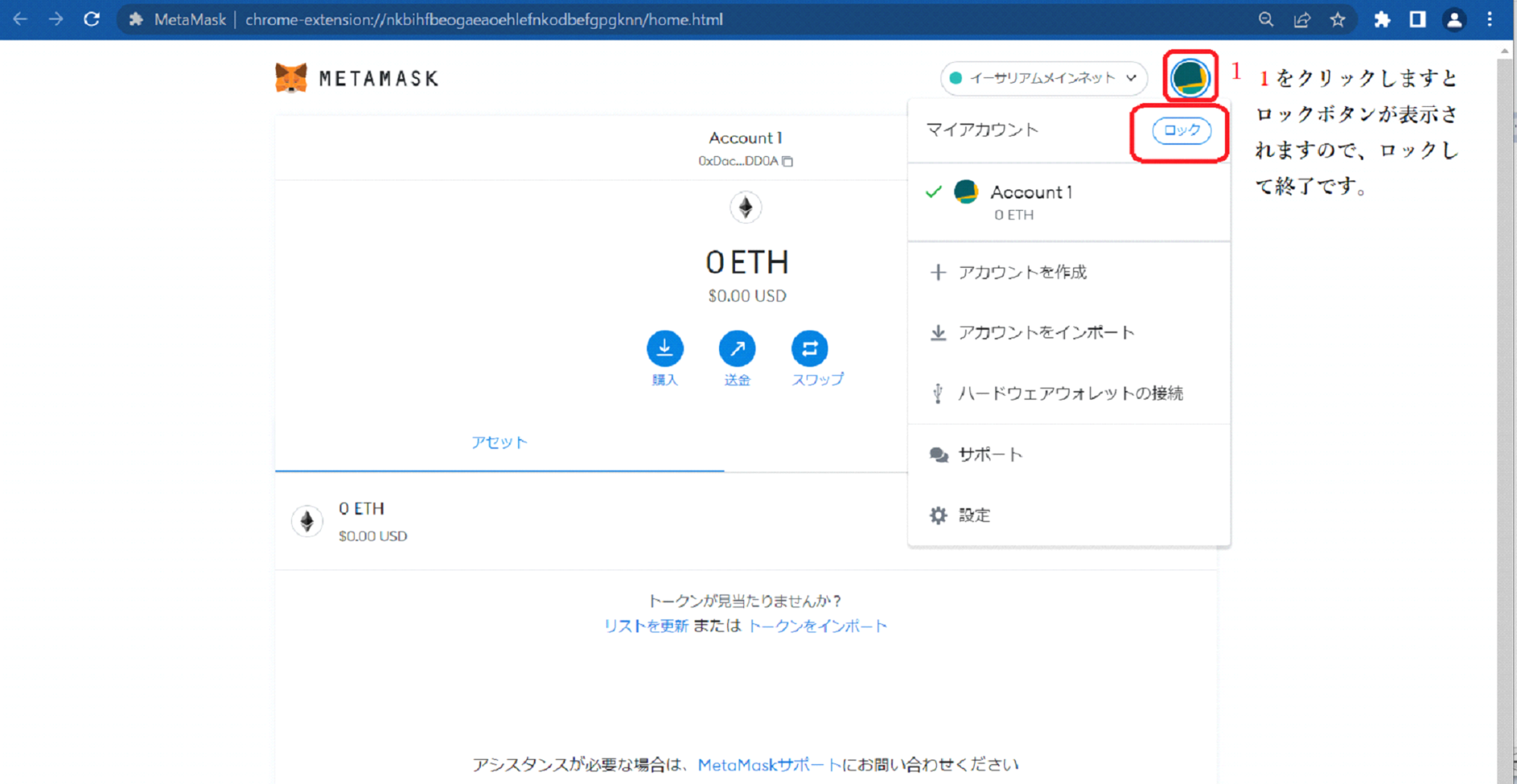Click the ETH icon in asset row
The height and width of the screenshot is (784, 1517).
click(307, 521)
